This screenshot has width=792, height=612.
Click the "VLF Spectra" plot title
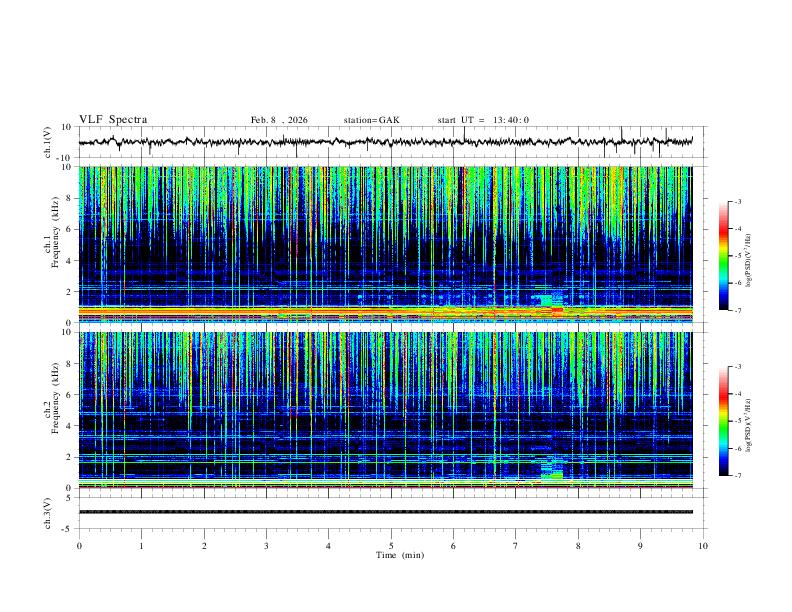(113, 120)
